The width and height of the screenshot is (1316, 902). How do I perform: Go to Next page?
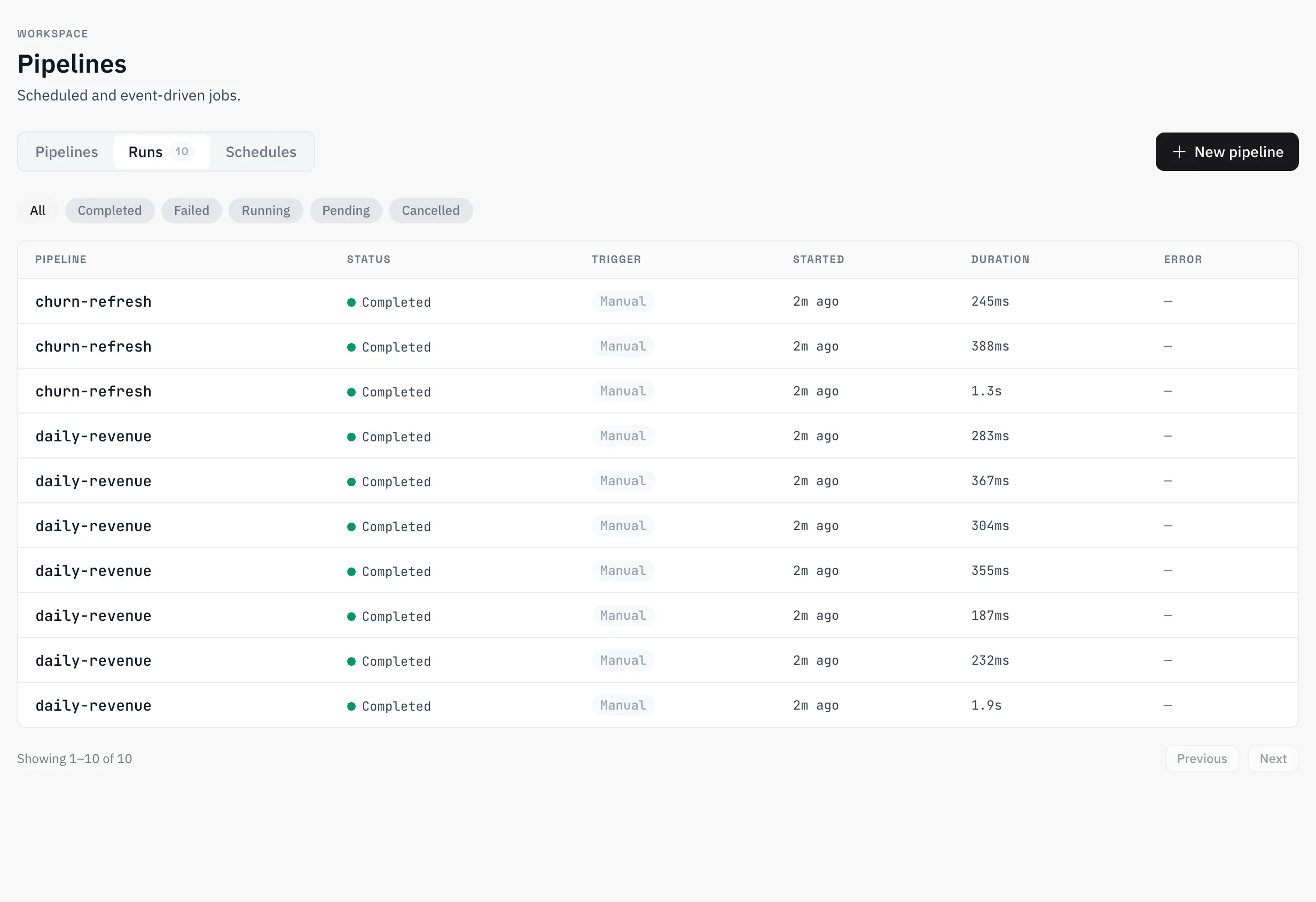coord(1273,759)
